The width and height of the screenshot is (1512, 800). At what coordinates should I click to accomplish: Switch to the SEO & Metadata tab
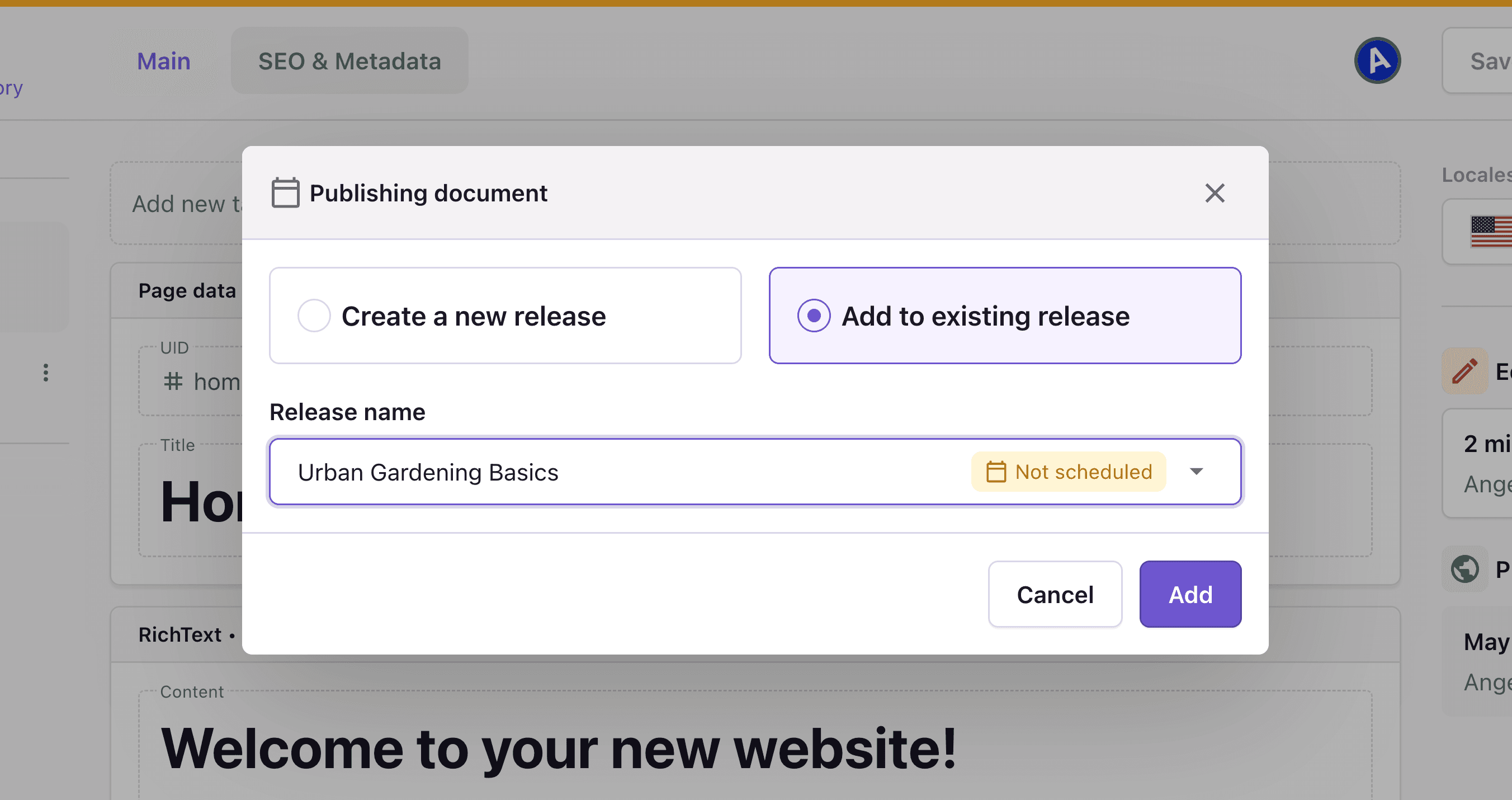[350, 60]
